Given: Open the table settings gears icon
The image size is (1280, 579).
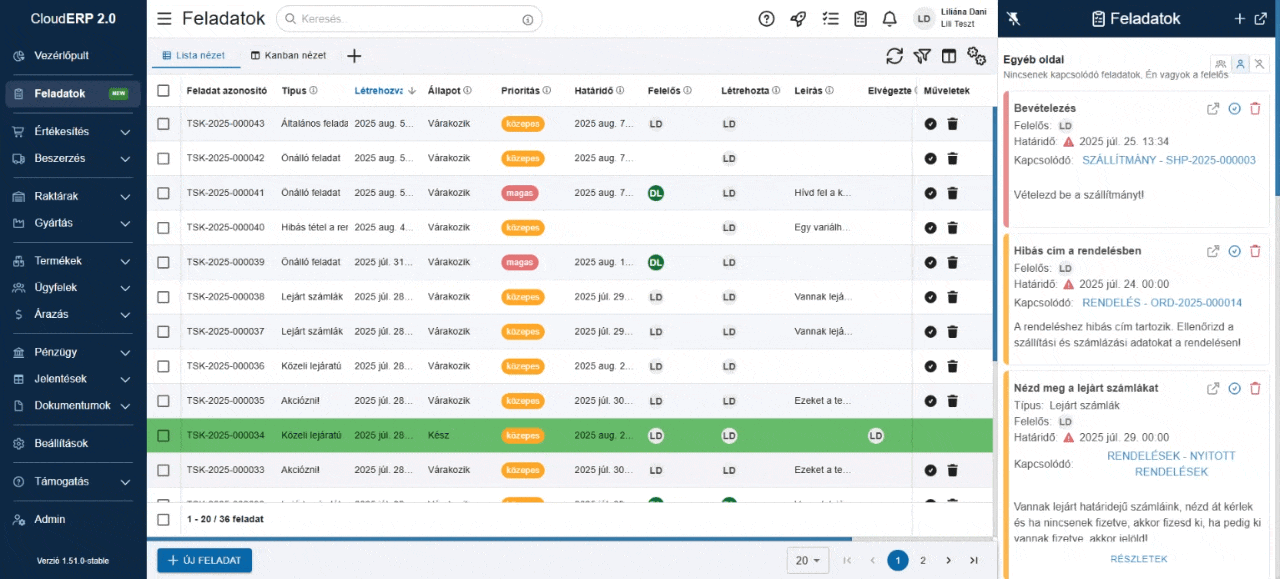Looking at the screenshot, I should 978,58.
